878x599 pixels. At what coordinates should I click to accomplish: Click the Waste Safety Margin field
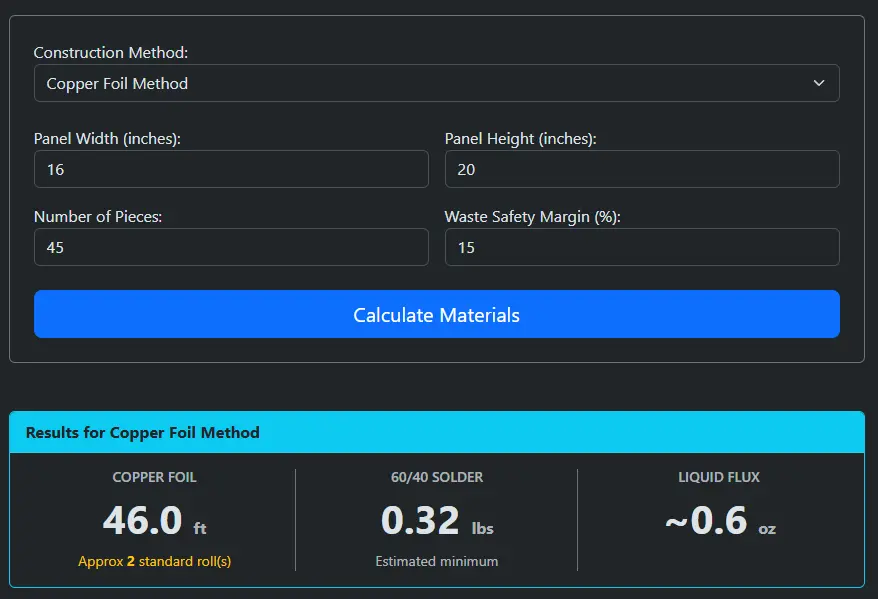point(641,247)
